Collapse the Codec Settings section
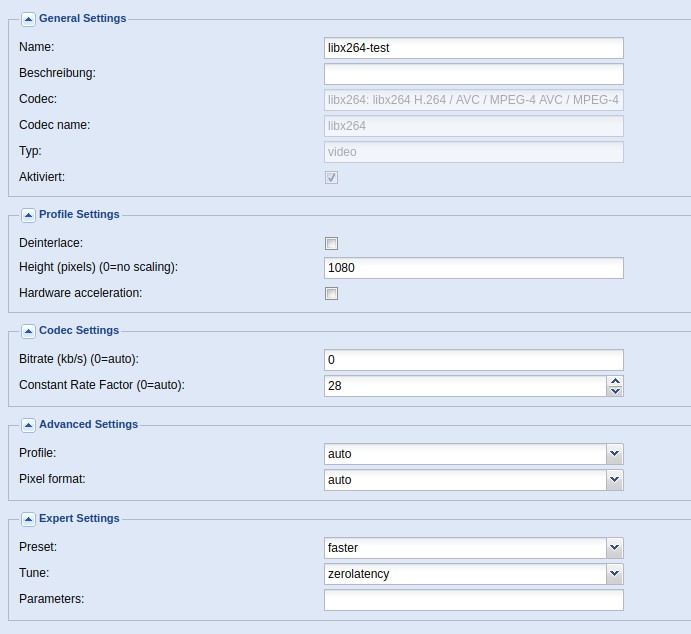This screenshot has width=691, height=634. pos(28,331)
